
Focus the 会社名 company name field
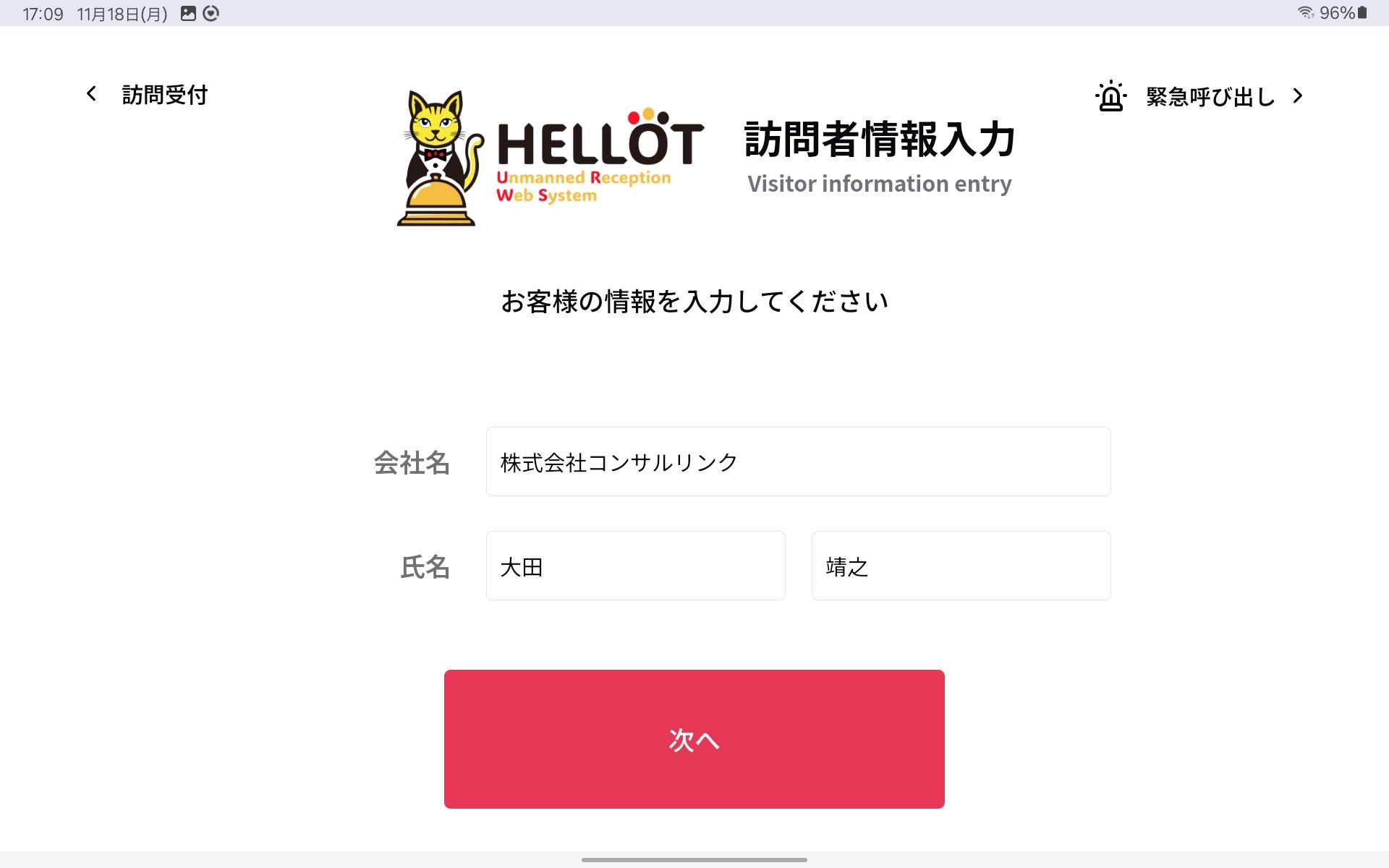(798, 461)
